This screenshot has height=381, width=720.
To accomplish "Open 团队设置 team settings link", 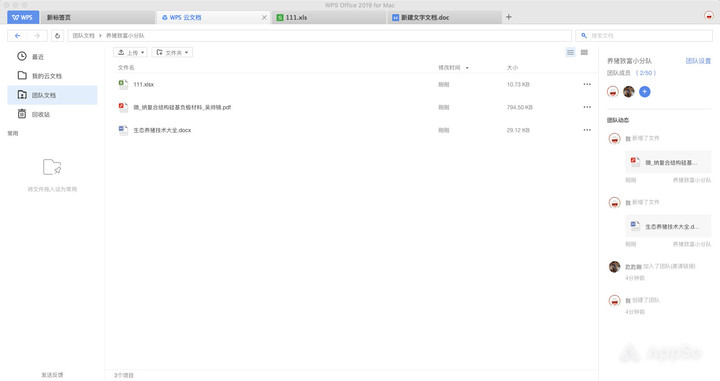I will coord(698,61).
